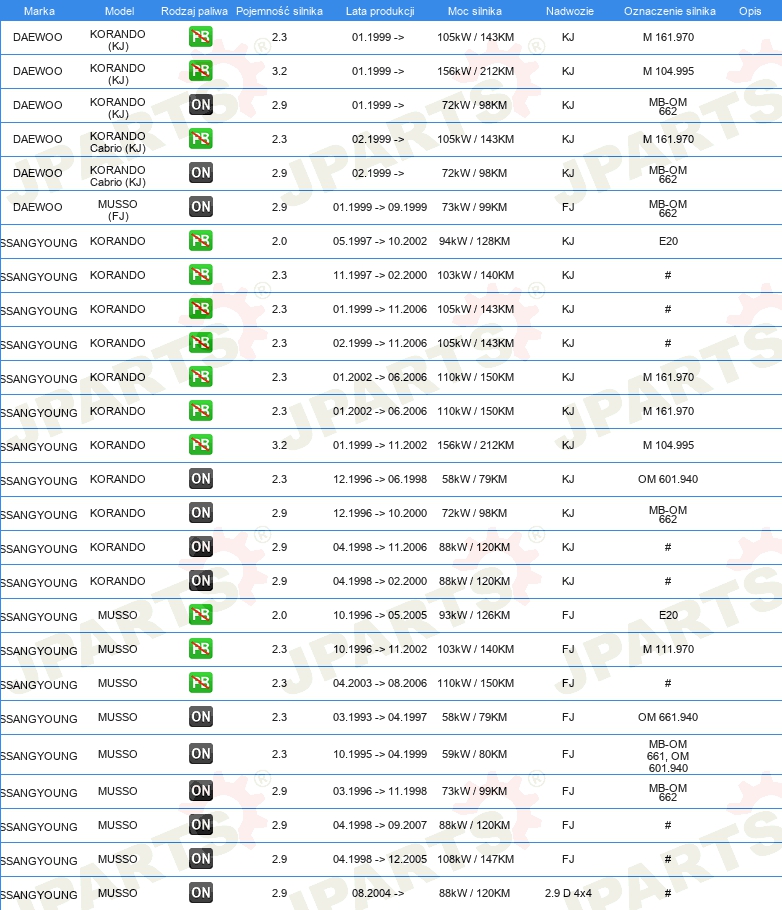Select engine code M 111.970 cell
Screen dimensions: 782x910
pyautogui.click(x=668, y=649)
